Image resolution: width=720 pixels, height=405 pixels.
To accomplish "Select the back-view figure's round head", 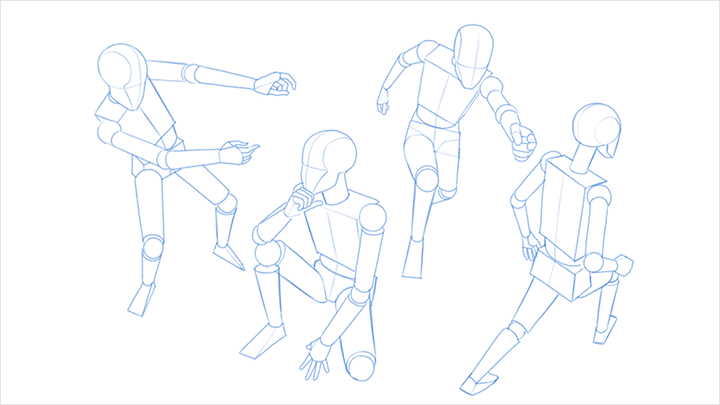I will coord(597,130).
